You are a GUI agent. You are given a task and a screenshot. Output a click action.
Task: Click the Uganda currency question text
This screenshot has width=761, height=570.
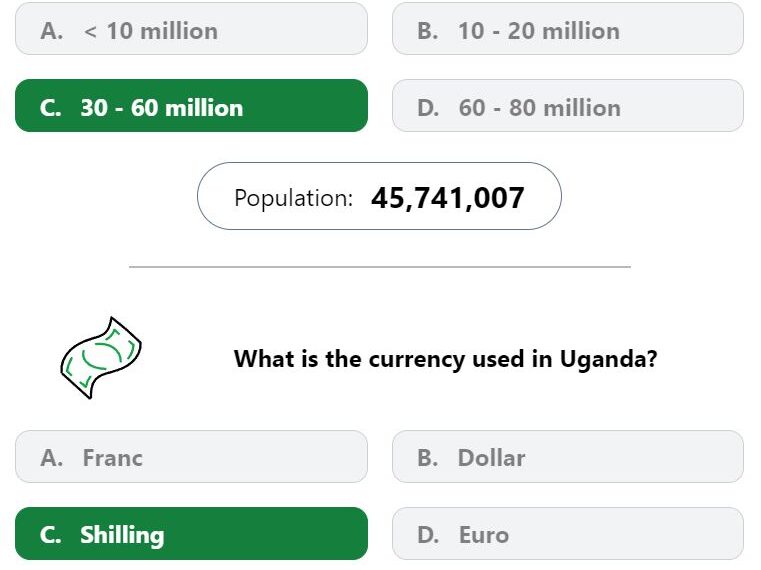[445, 358]
